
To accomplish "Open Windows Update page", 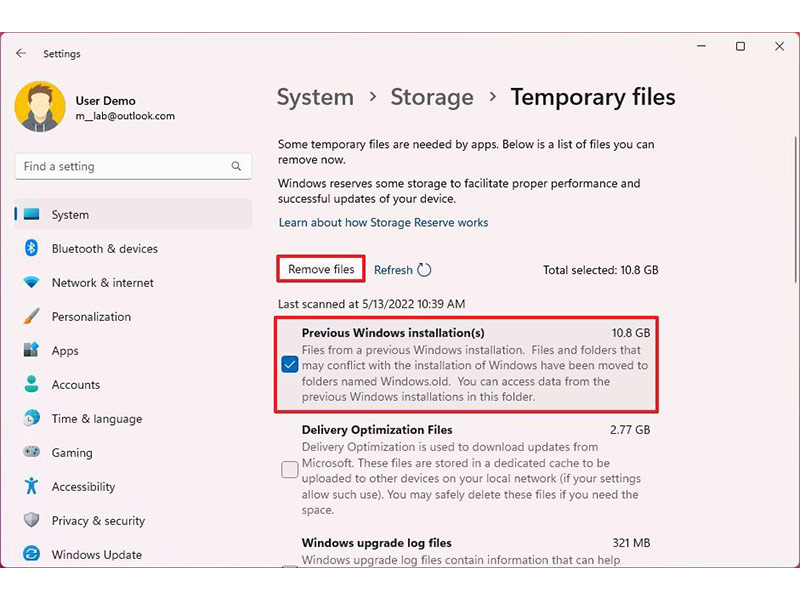I will tap(134, 554).
